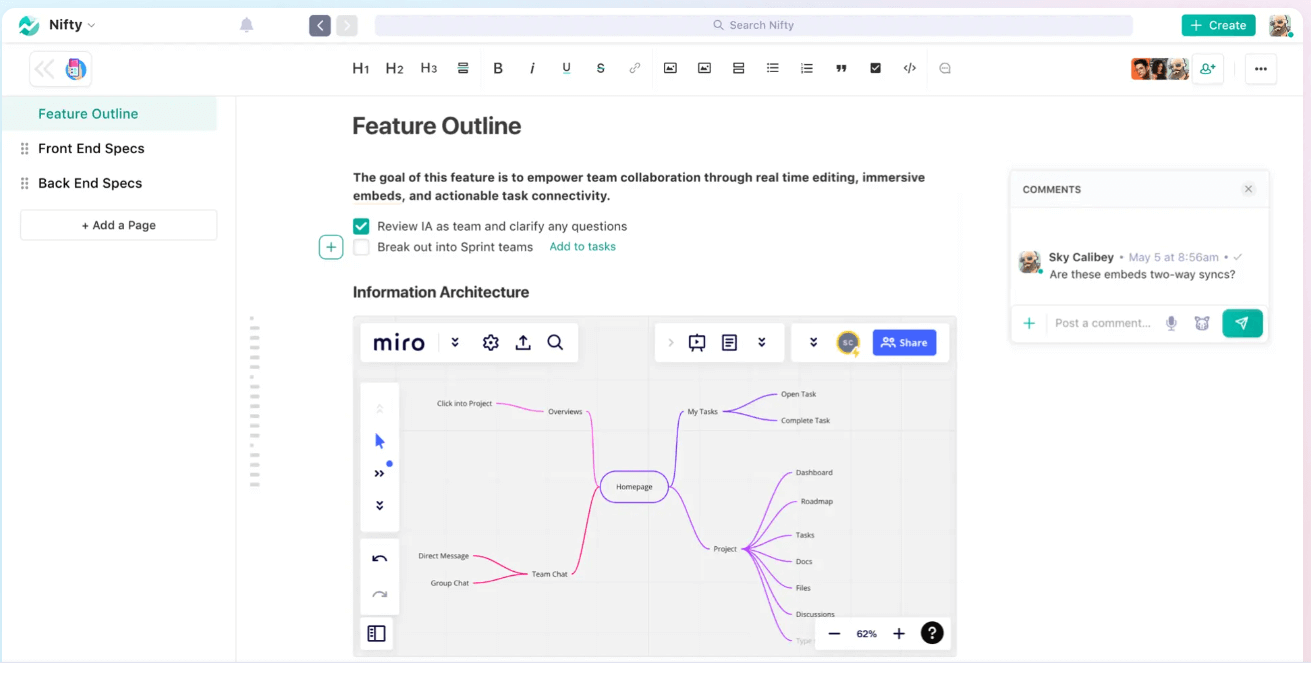The height and width of the screenshot is (682, 1311).
Task: Insert a code block
Action: pos(909,68)
